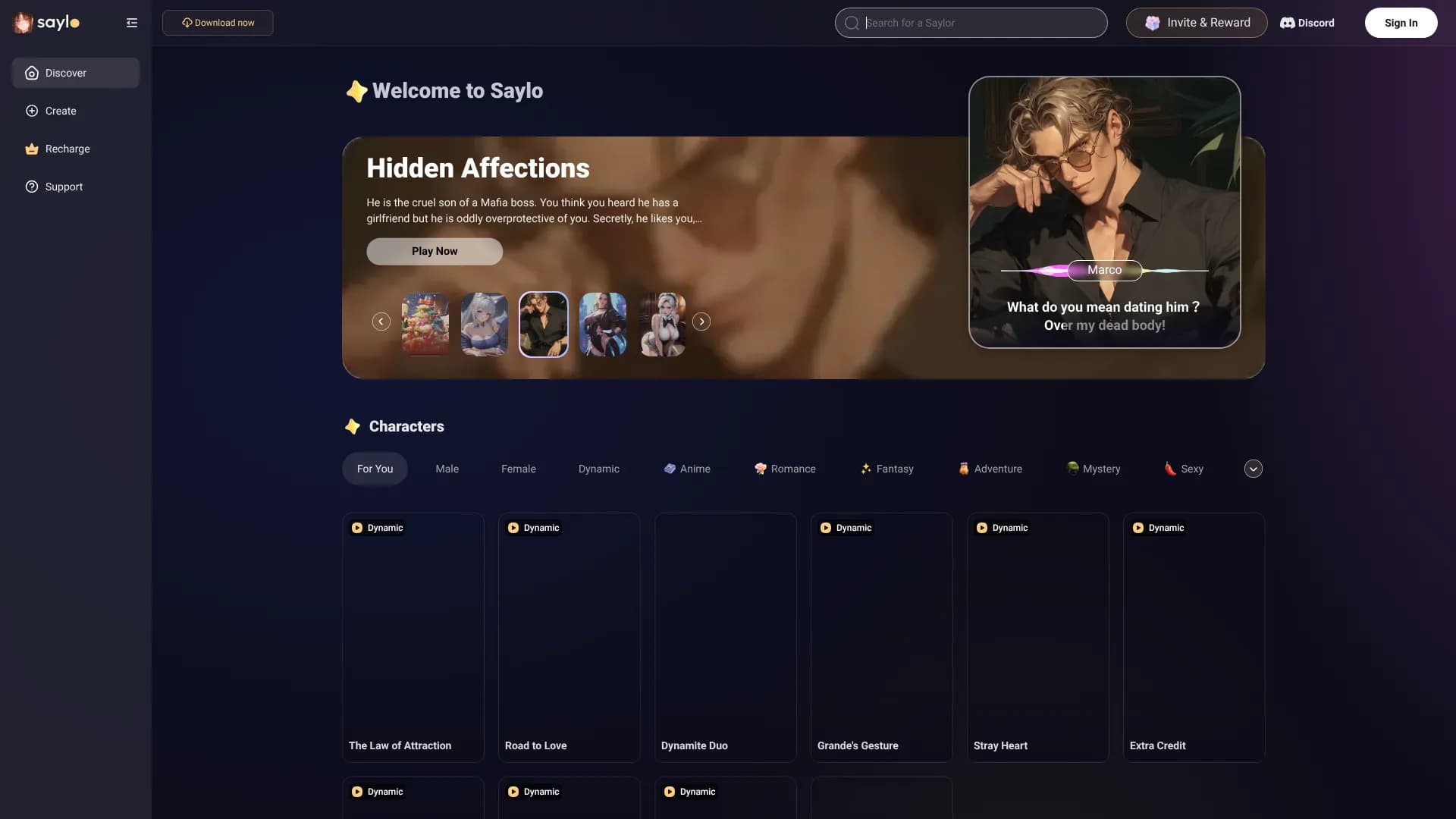Click the Marco name label
The width and height of the screenshot is (1456, 819).
point(1105,270)
